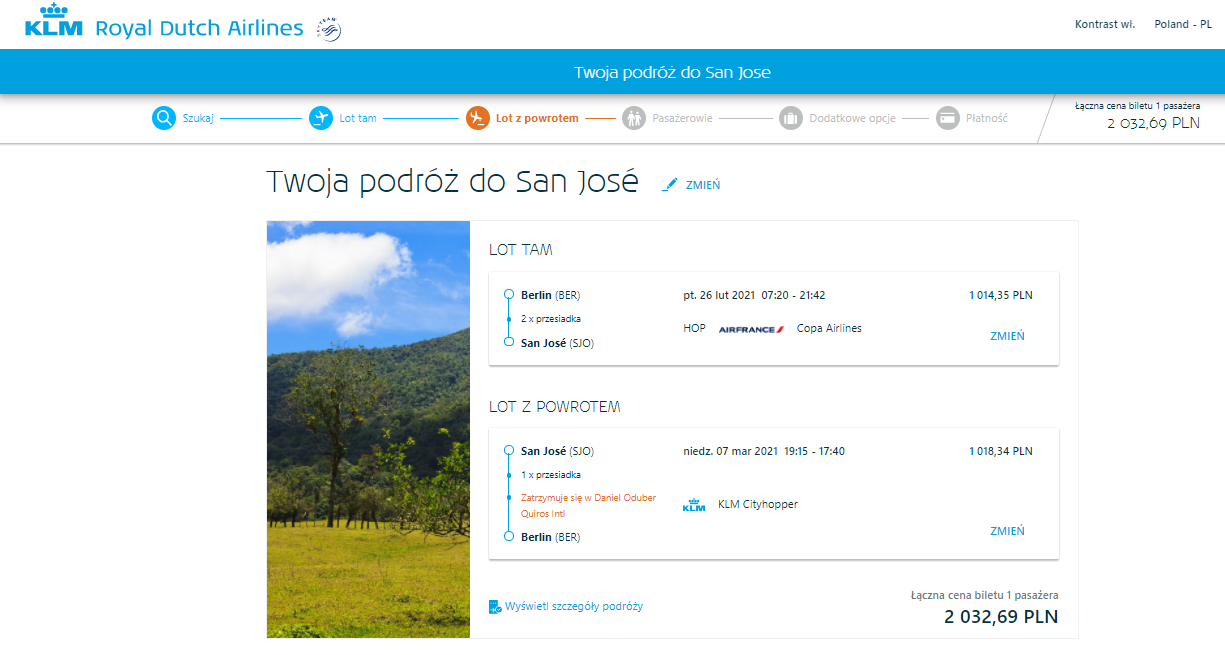The height and width of the screenshot is (655, 1225).
Task: Click the KLM Cityhopper carrier name
Action: tap(758, 504)
